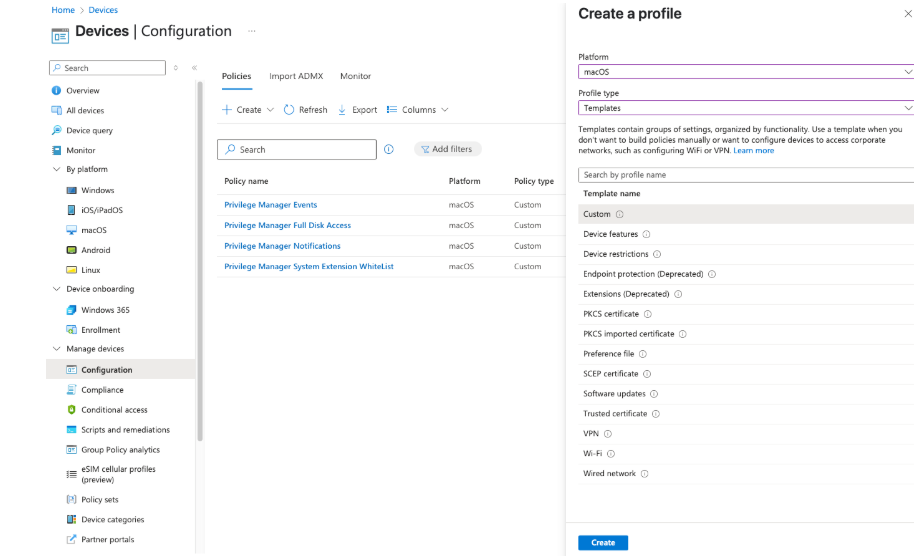The image size is (921, 556).
Task: Select the macOS platform icon in sidebar
Action: (x=72, y=230)
